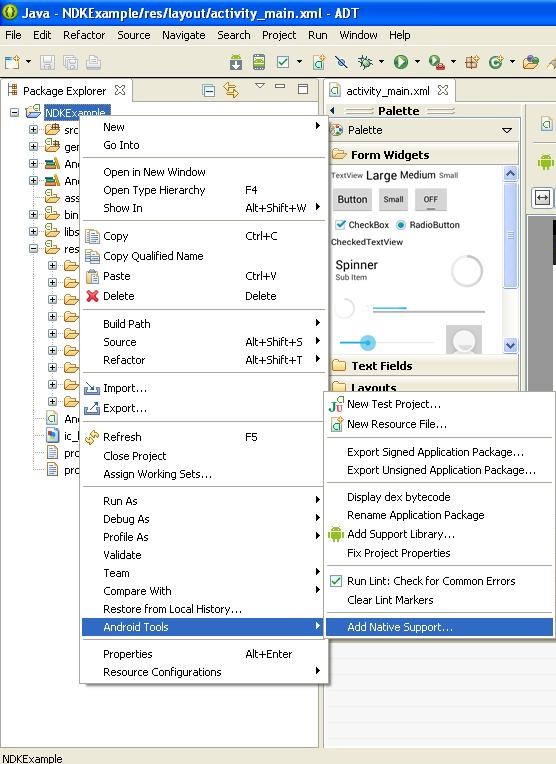Open the Android Virtual Device Manager icon

pyautogui.click(x=259, y=62)
